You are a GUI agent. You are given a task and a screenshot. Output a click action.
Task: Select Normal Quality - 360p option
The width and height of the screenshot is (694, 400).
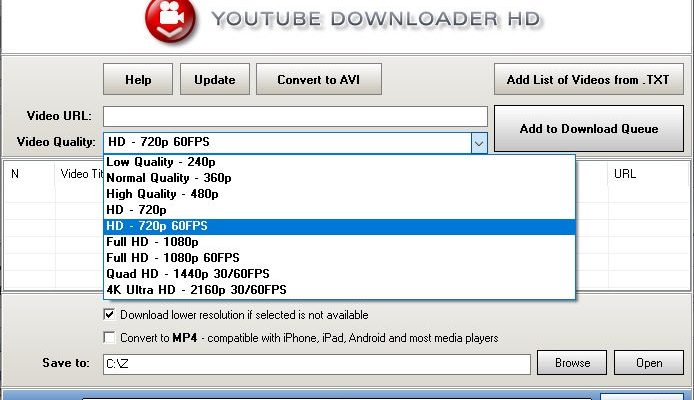(x=339, y=178)
